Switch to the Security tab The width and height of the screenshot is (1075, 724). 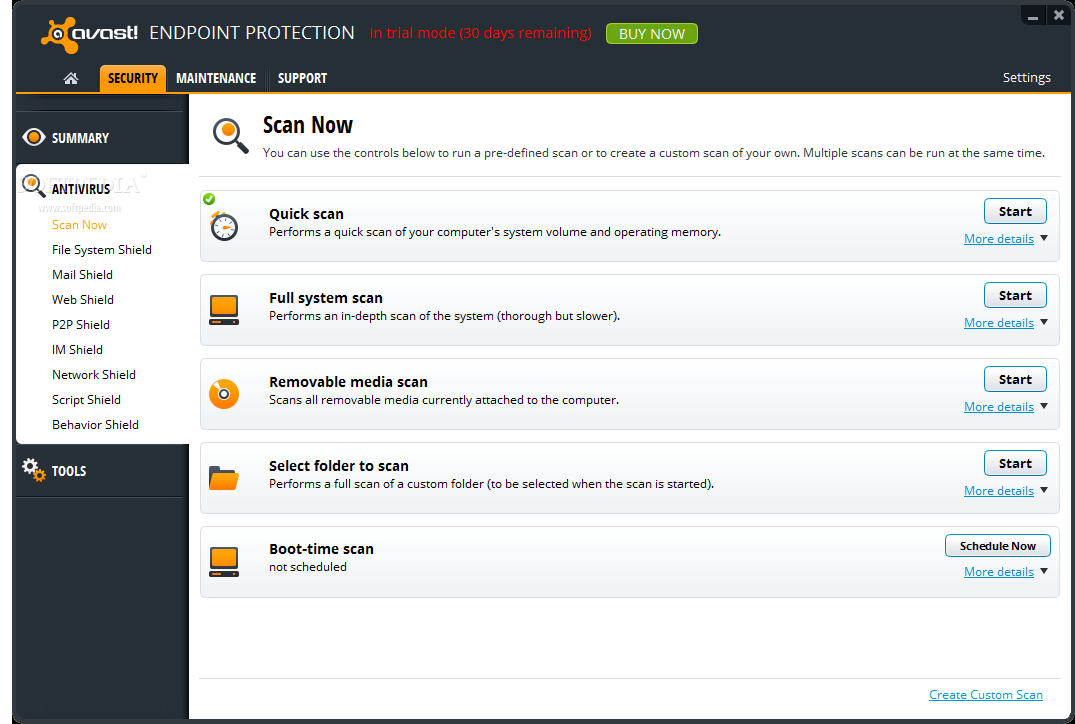[132, 78]
